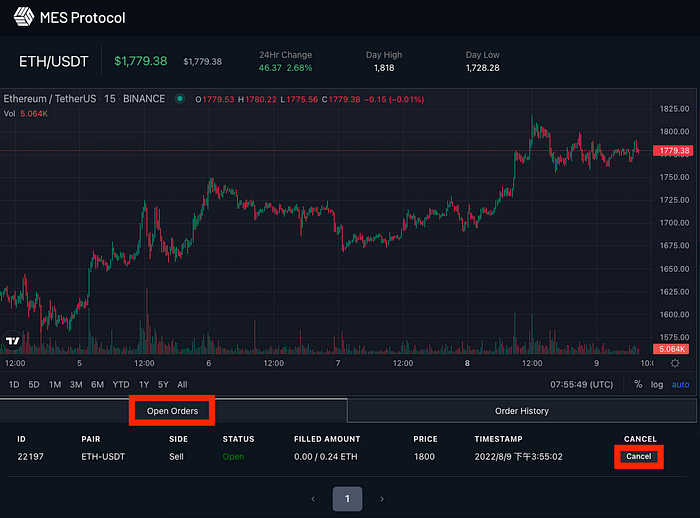Set chart range to 6M
The width and height of the screenshot is (700, 518).
pyautogui.click(x=97, y=384)
